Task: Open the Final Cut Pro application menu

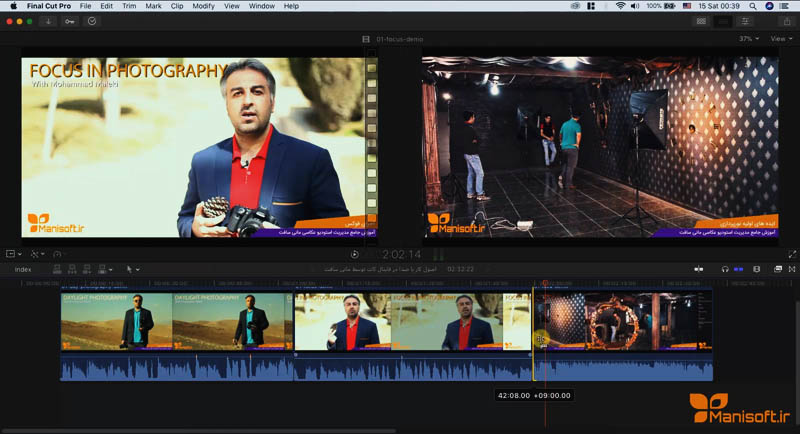Action: point(49,6)
